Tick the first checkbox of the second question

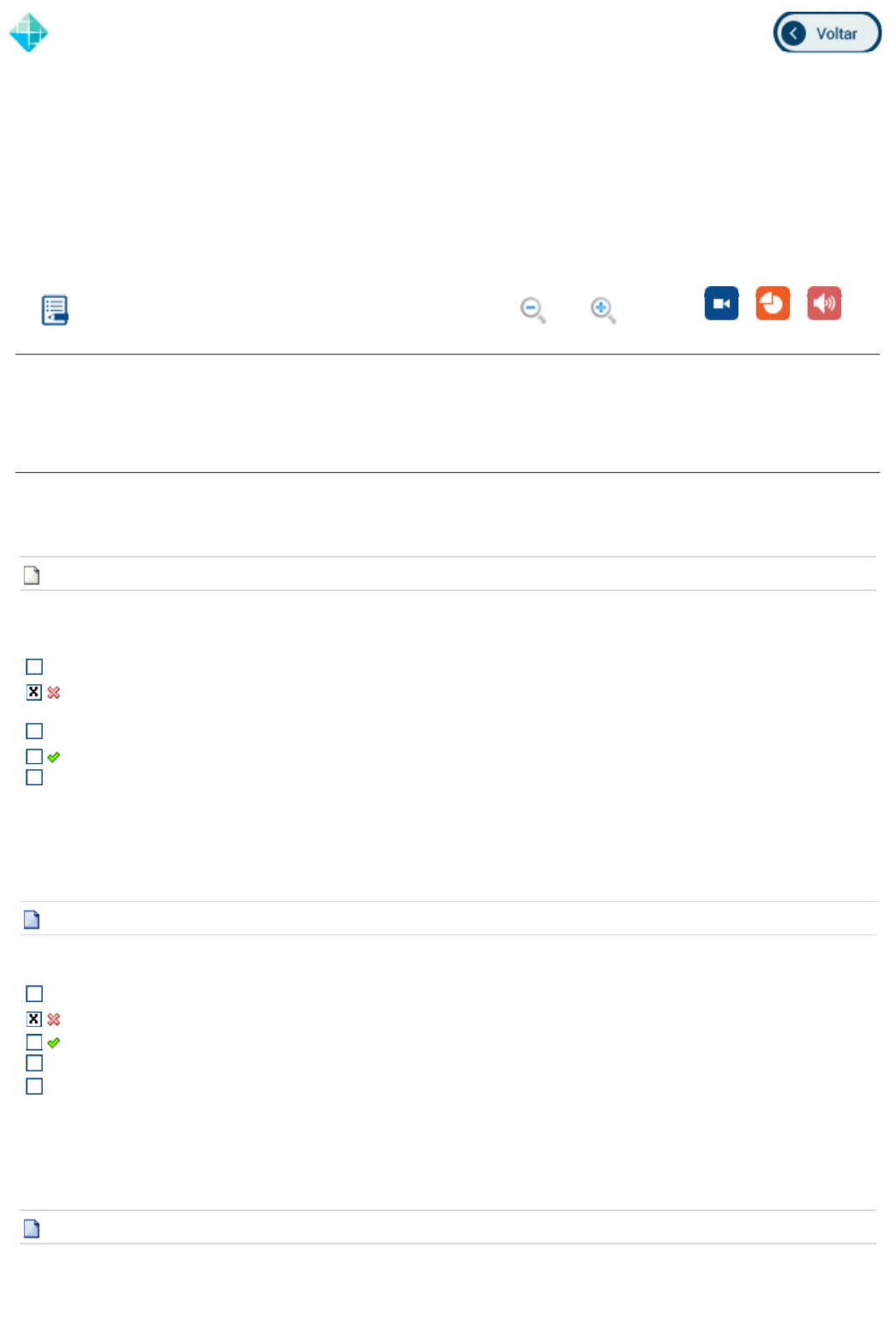(x=34, y=994)
